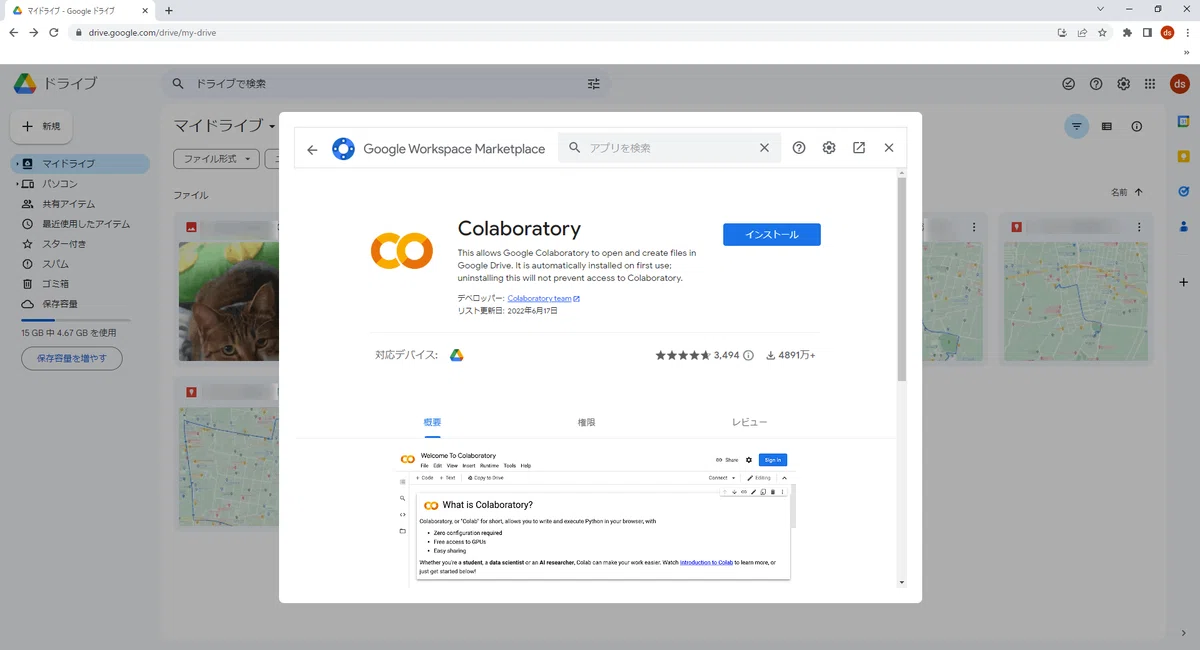
Task: Click the 新規 (New) button in Drive
Action: coord(41,127)
